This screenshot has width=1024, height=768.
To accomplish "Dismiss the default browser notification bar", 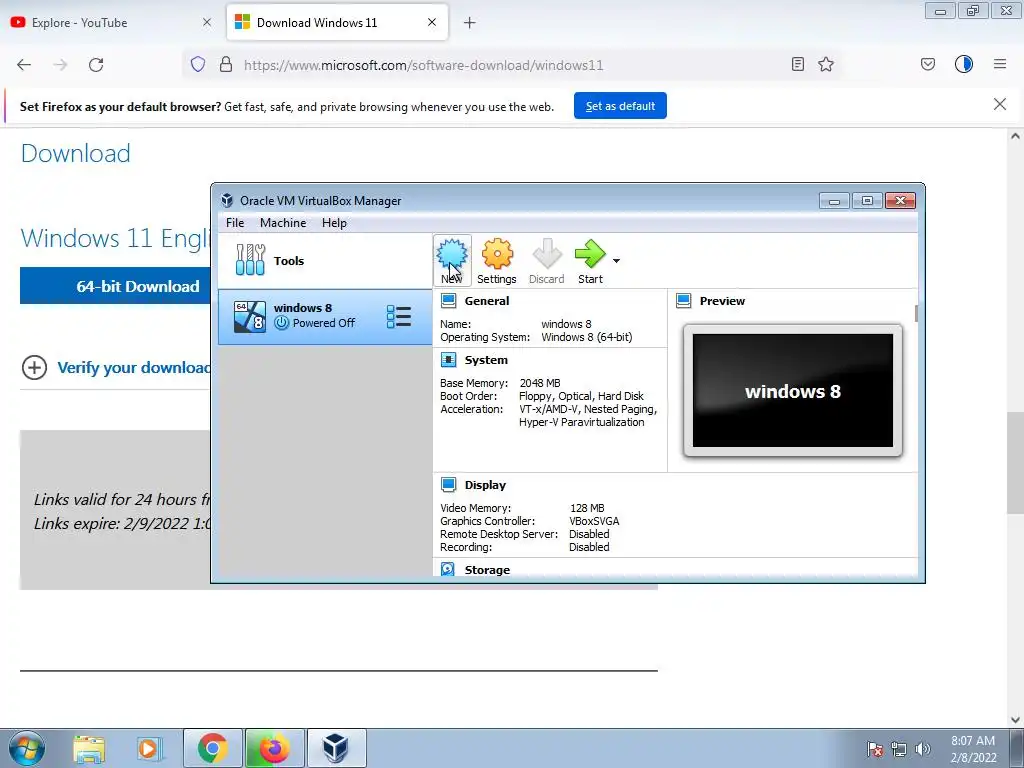I will 1000,104.
